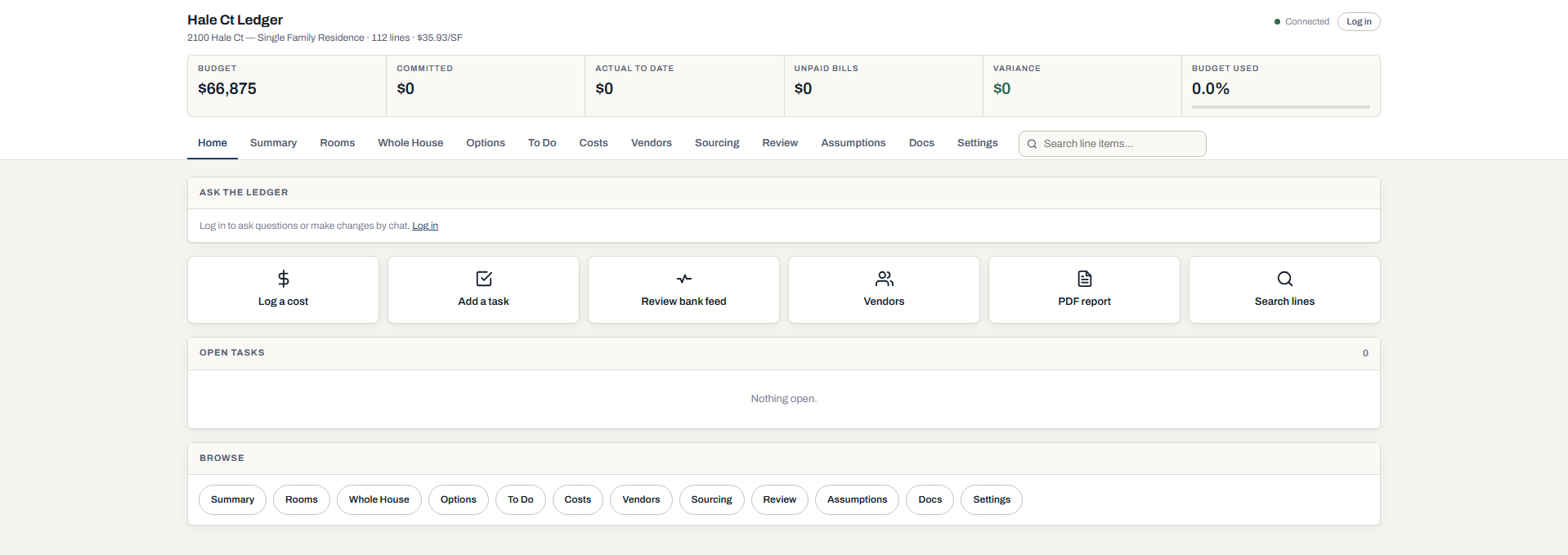
Task: Click the Options pill under Browse
Action: pos(459,499)
